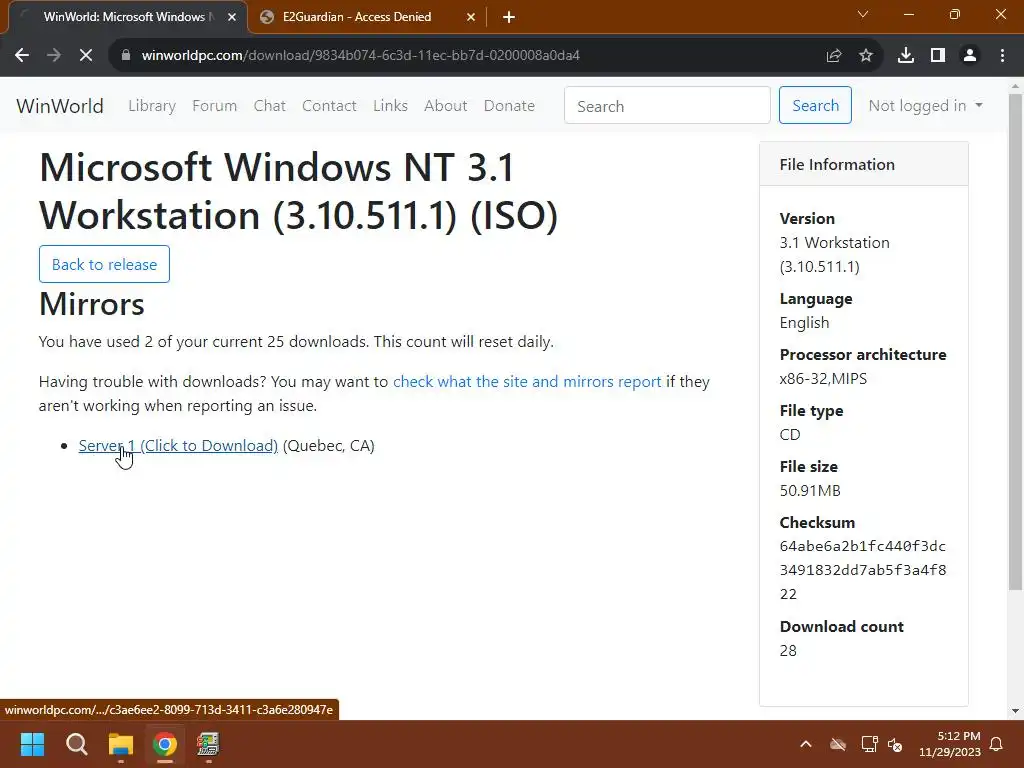
Task: Click the muted volume tray icon
Action: pos(895,744)
